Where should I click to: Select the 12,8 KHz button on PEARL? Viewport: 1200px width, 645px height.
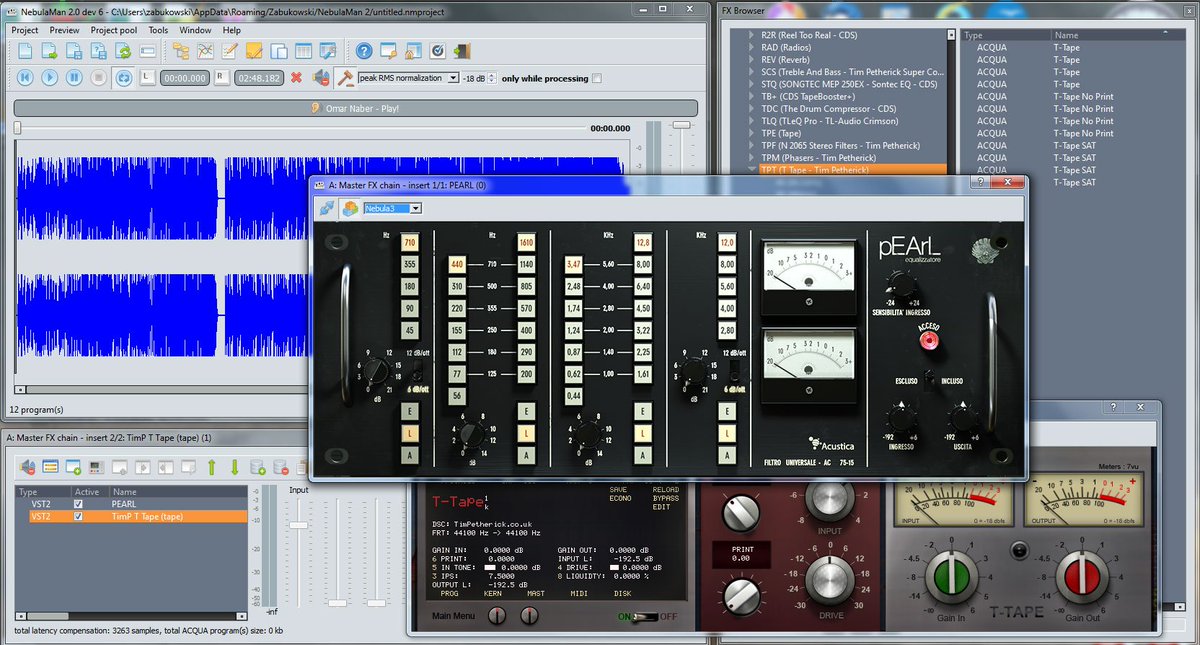point(643,242)
